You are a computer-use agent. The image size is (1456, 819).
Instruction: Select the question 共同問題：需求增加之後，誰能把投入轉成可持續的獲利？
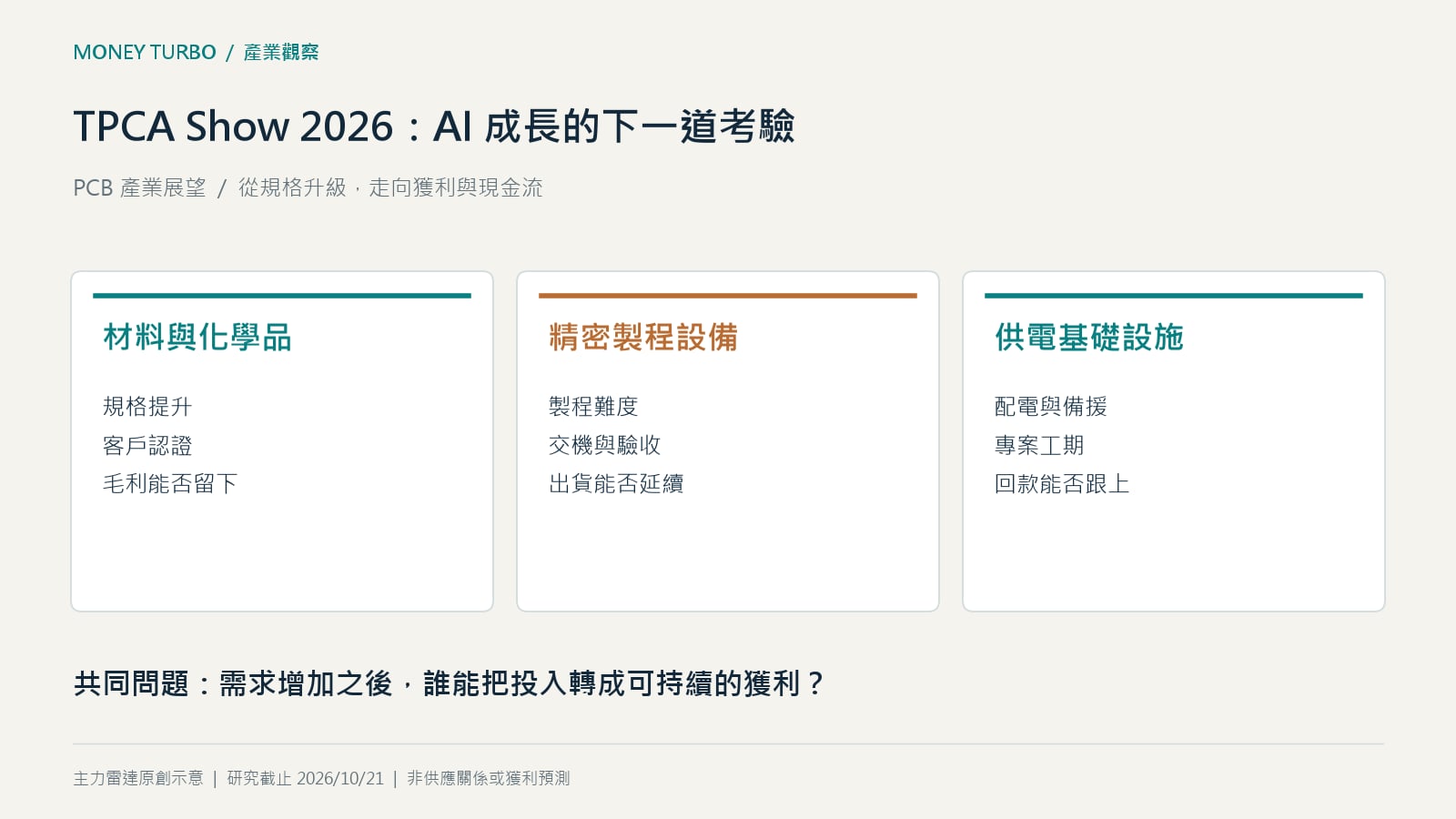tap(450, 683)
